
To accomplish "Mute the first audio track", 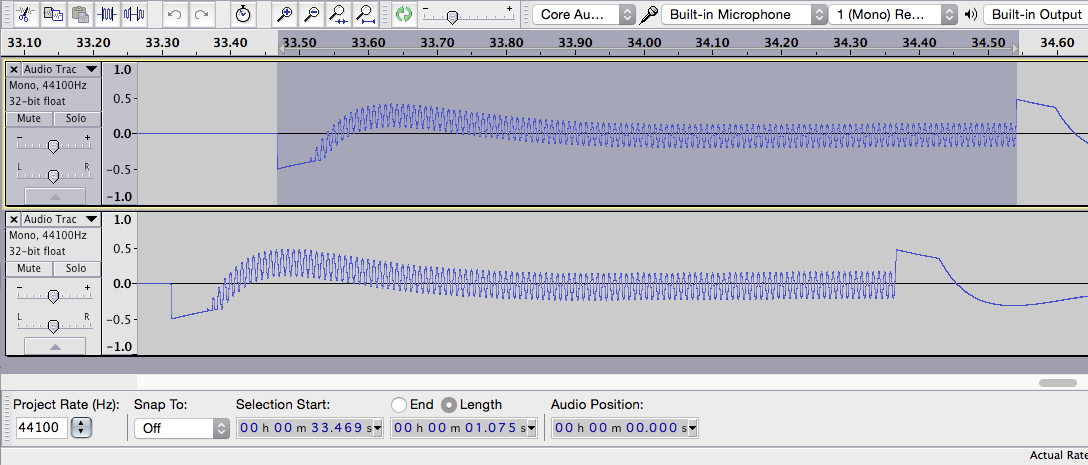I will pos(29,118).
